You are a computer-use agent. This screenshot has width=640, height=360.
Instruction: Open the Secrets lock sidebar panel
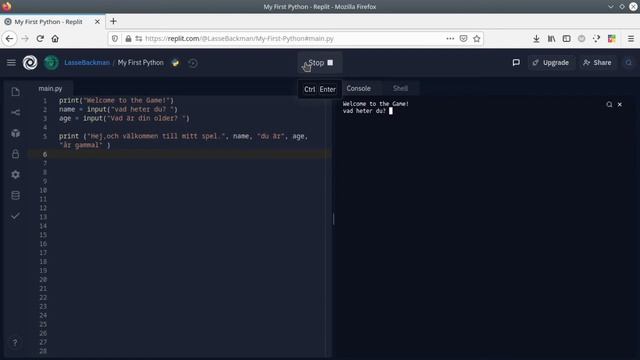coord(16,154)
